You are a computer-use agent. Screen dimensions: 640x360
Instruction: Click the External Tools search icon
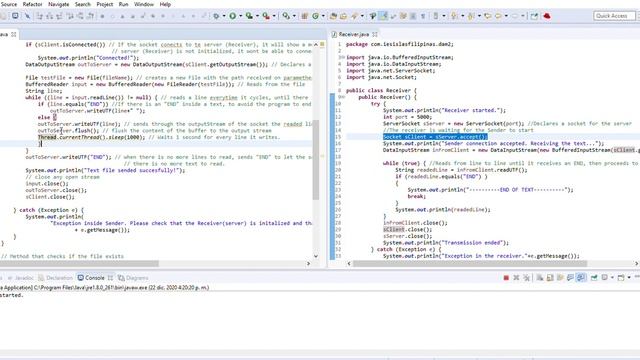pyautogui.click(x=286, y=16)
